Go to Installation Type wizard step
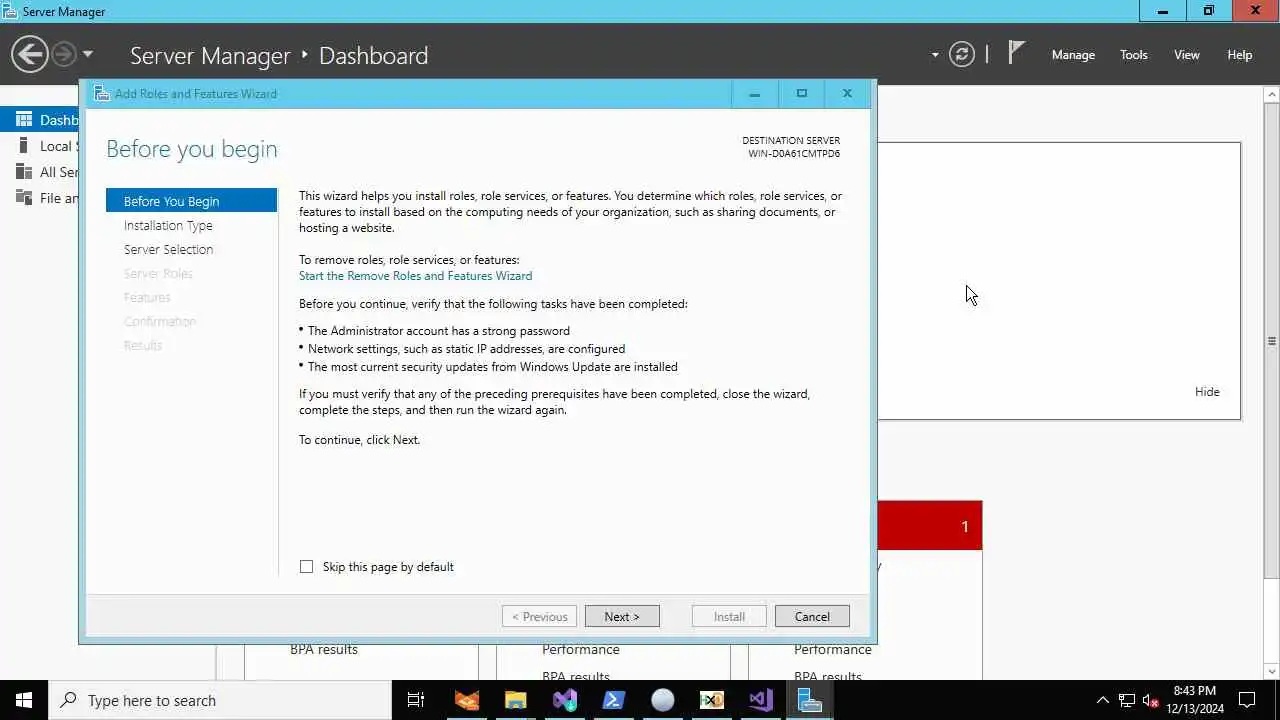1280x720 pixels. 168,225
